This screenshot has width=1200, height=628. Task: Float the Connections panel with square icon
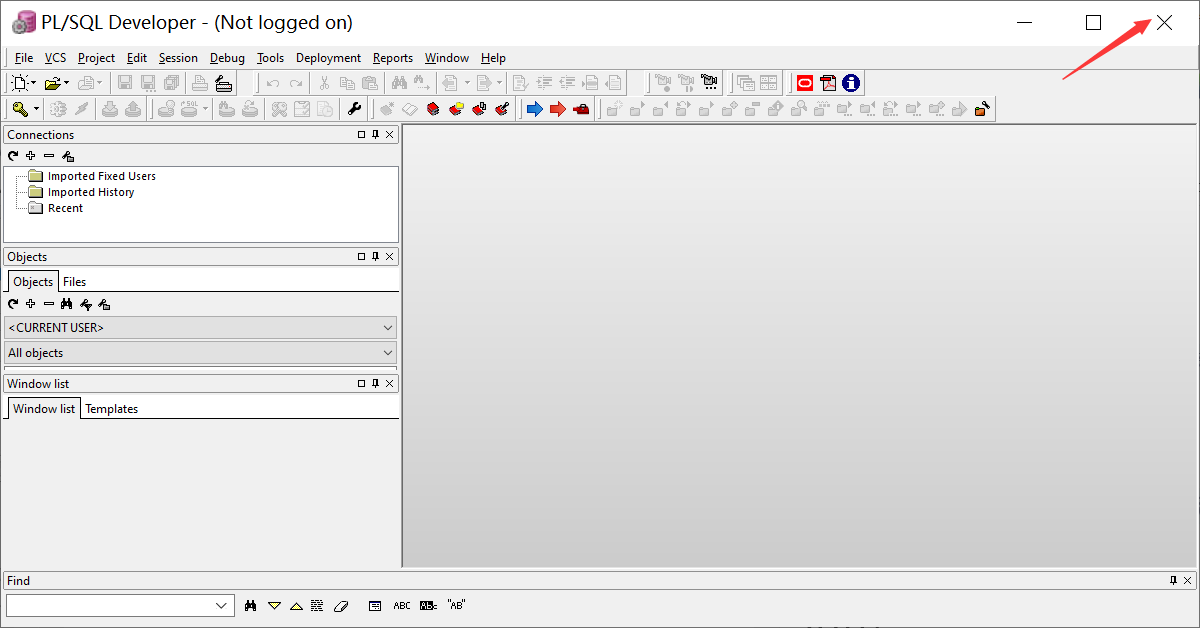tap(362, 135)
